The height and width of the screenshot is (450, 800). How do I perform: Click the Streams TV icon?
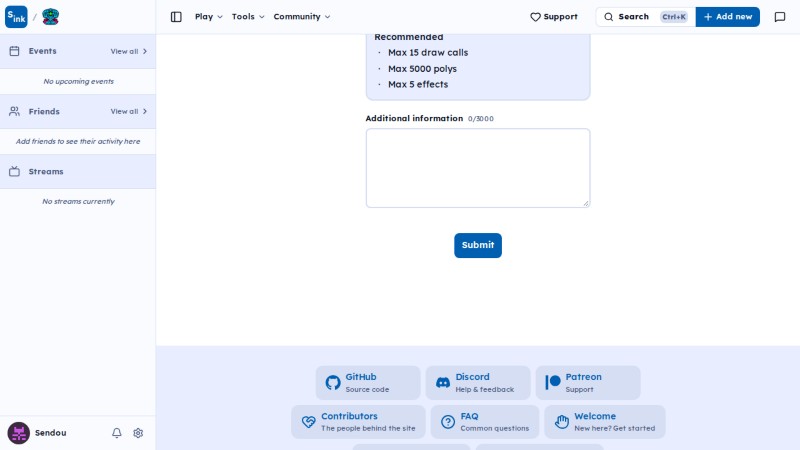point(14,171)
